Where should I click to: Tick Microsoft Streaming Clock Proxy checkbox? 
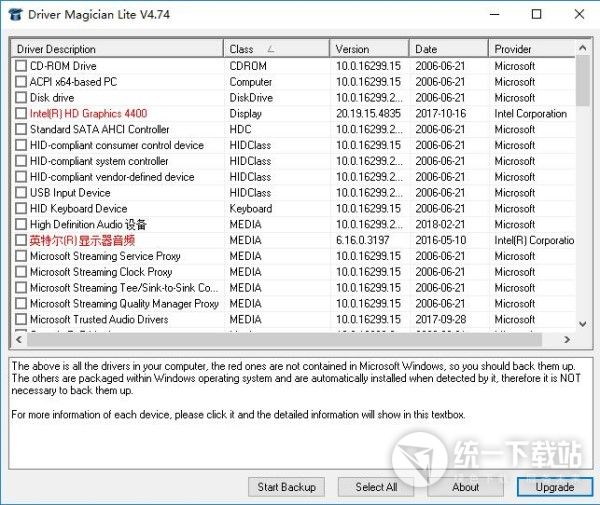[x=21, y=272]
